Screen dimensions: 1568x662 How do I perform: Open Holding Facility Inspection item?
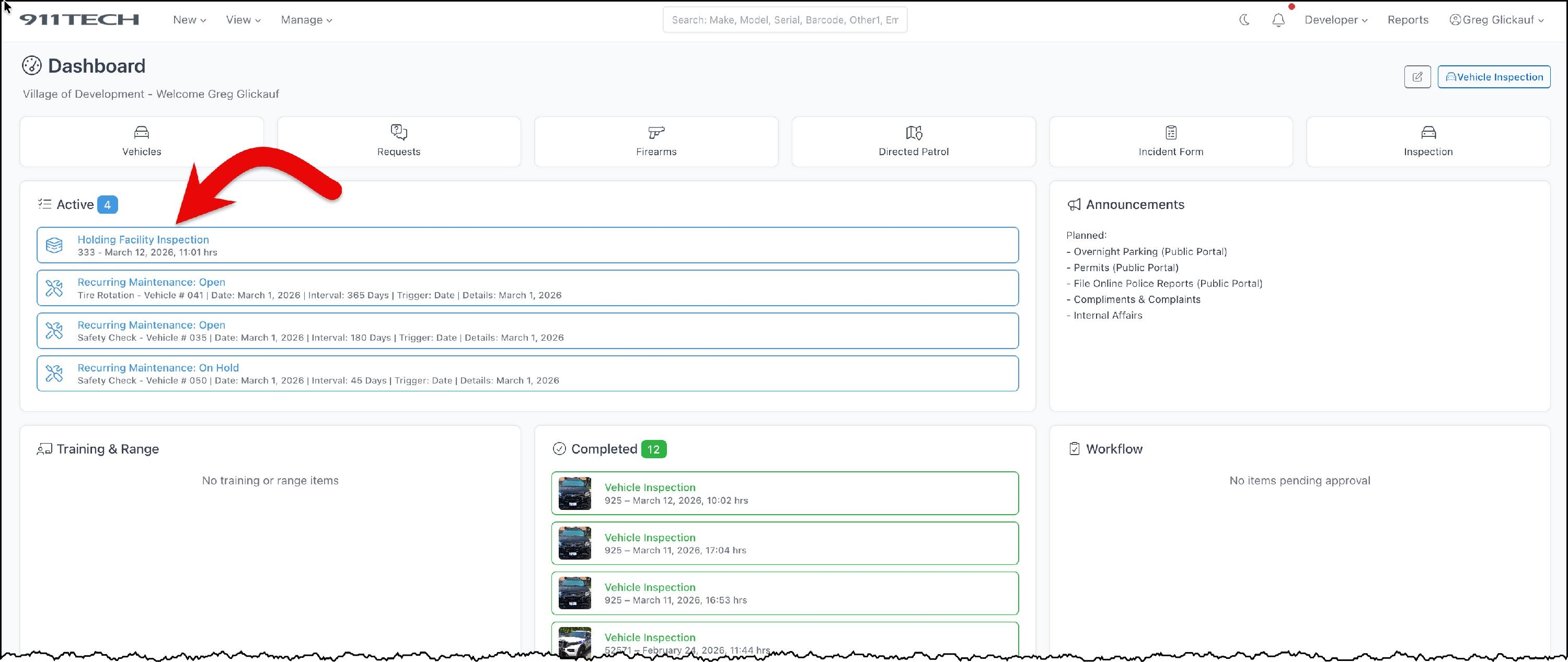(x=143, y=240)
